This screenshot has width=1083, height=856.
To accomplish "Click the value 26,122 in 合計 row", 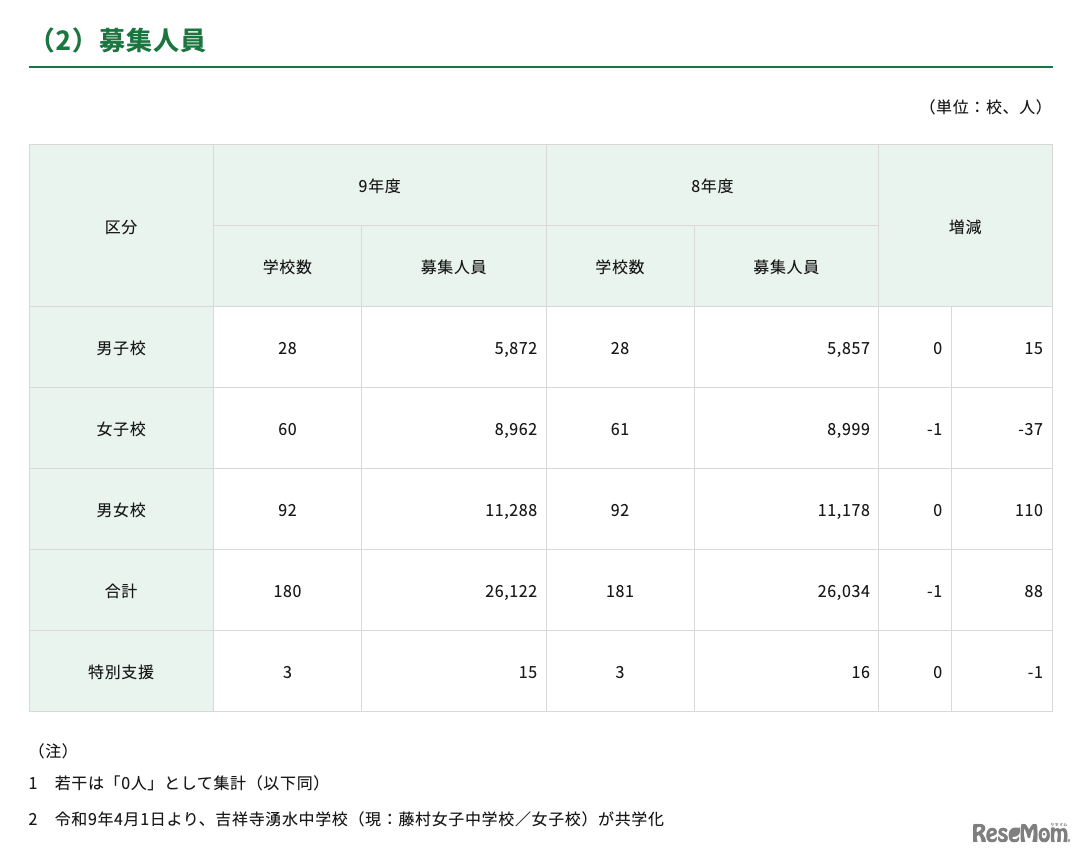I will pyautogui.click(x=510, y=591).
